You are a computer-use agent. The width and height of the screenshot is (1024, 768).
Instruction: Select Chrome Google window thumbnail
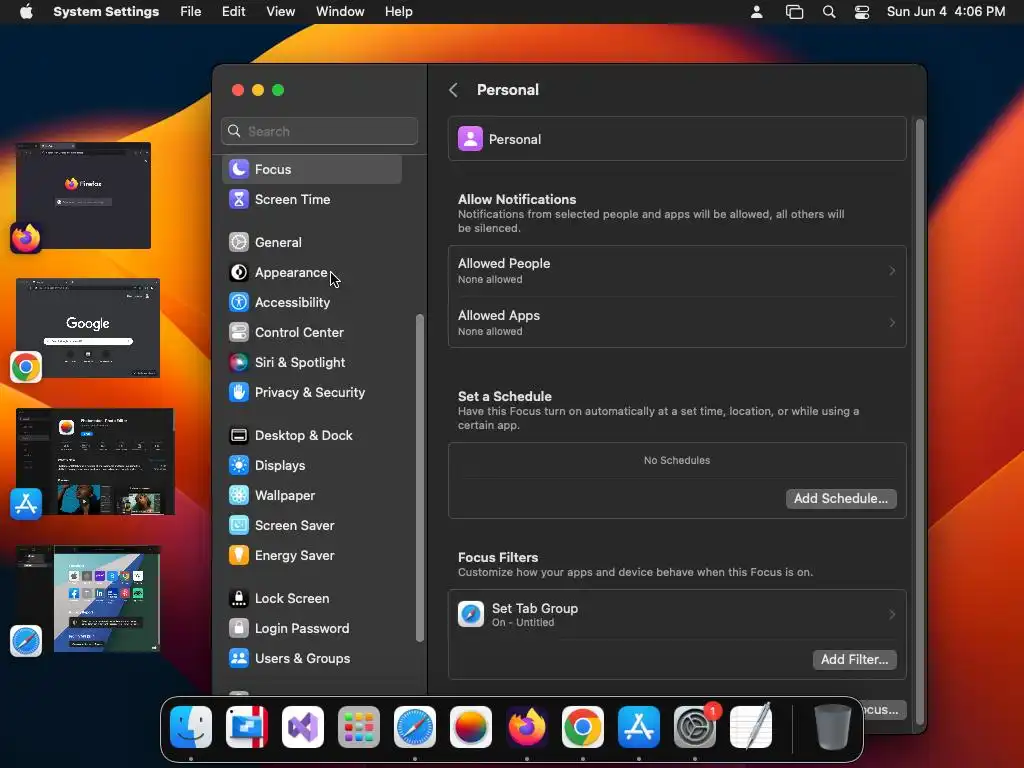point(88,328)
